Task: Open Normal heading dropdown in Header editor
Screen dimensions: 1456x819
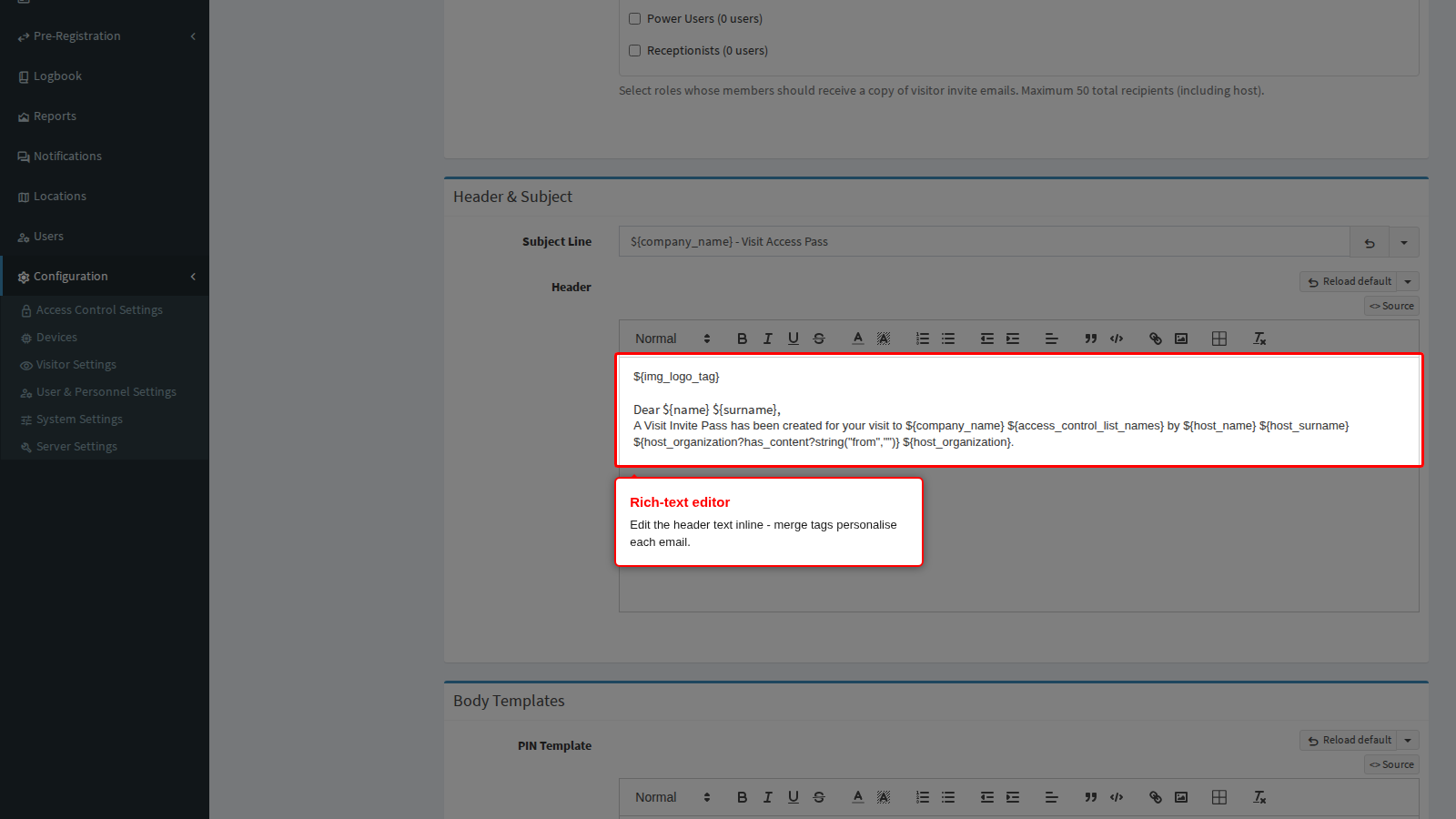Action: coord(672,339)
